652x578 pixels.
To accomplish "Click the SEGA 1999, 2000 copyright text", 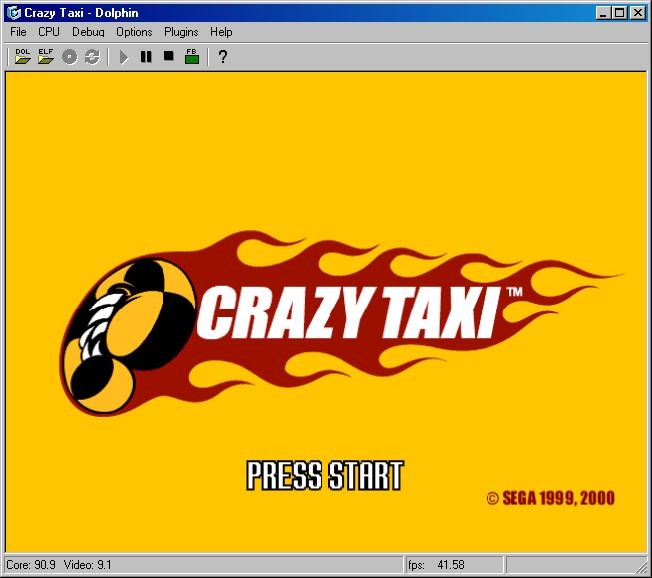I will [551, 498].
